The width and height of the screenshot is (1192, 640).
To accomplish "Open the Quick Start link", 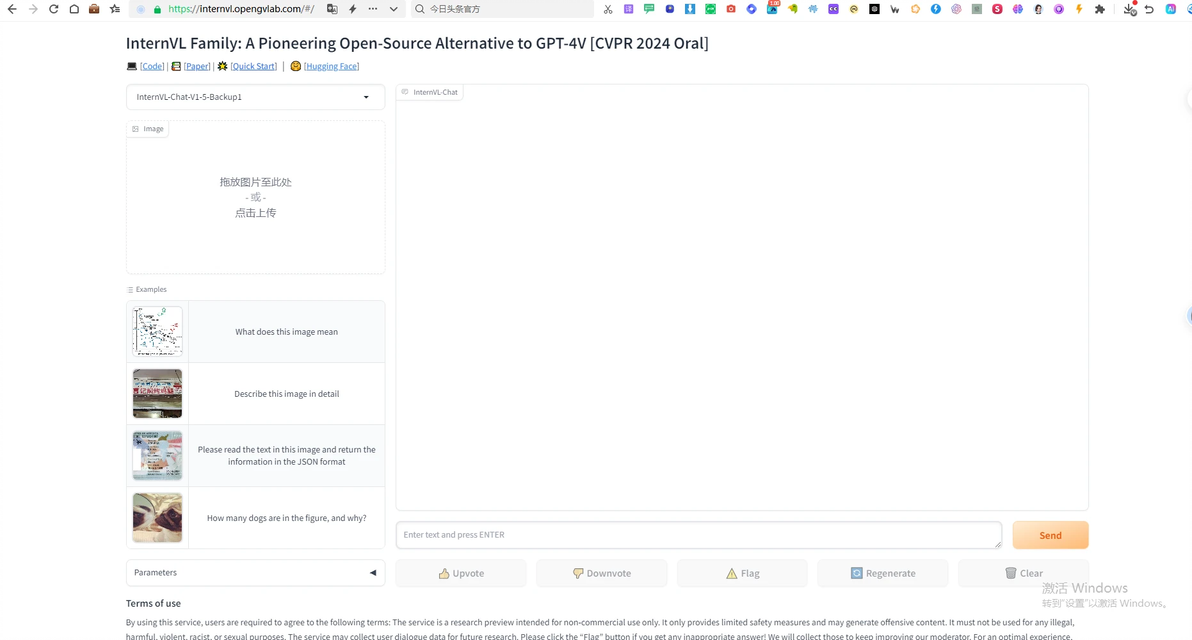I will coord(254,66).
